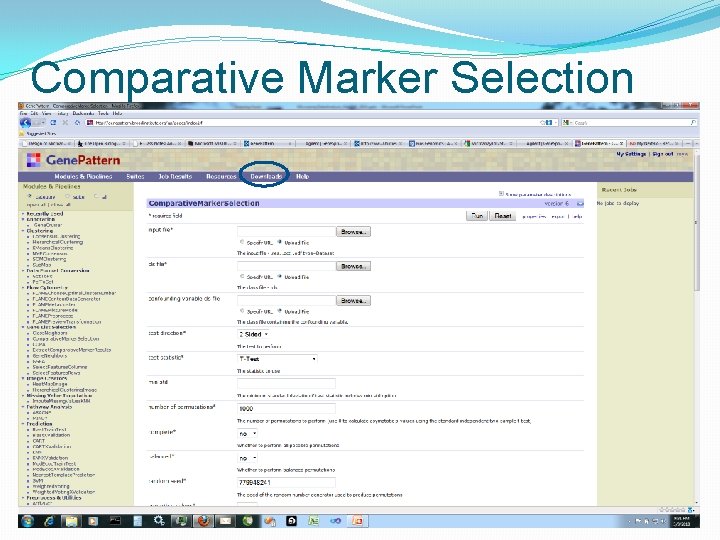The width and height of the screenshot is (720, 540).
Task: Click Browse for the input file
Action: click(x=353, y=232)
